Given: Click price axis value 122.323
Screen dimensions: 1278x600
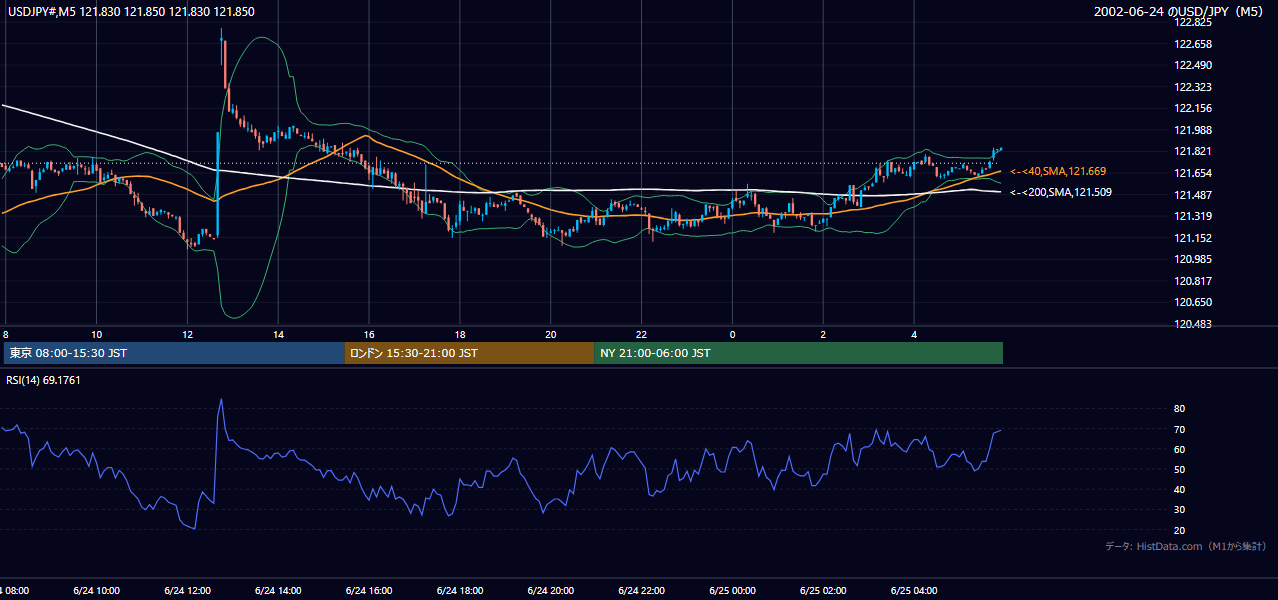Looking at the screenshot, I should pyautogui.click(x=1194, y=87).
